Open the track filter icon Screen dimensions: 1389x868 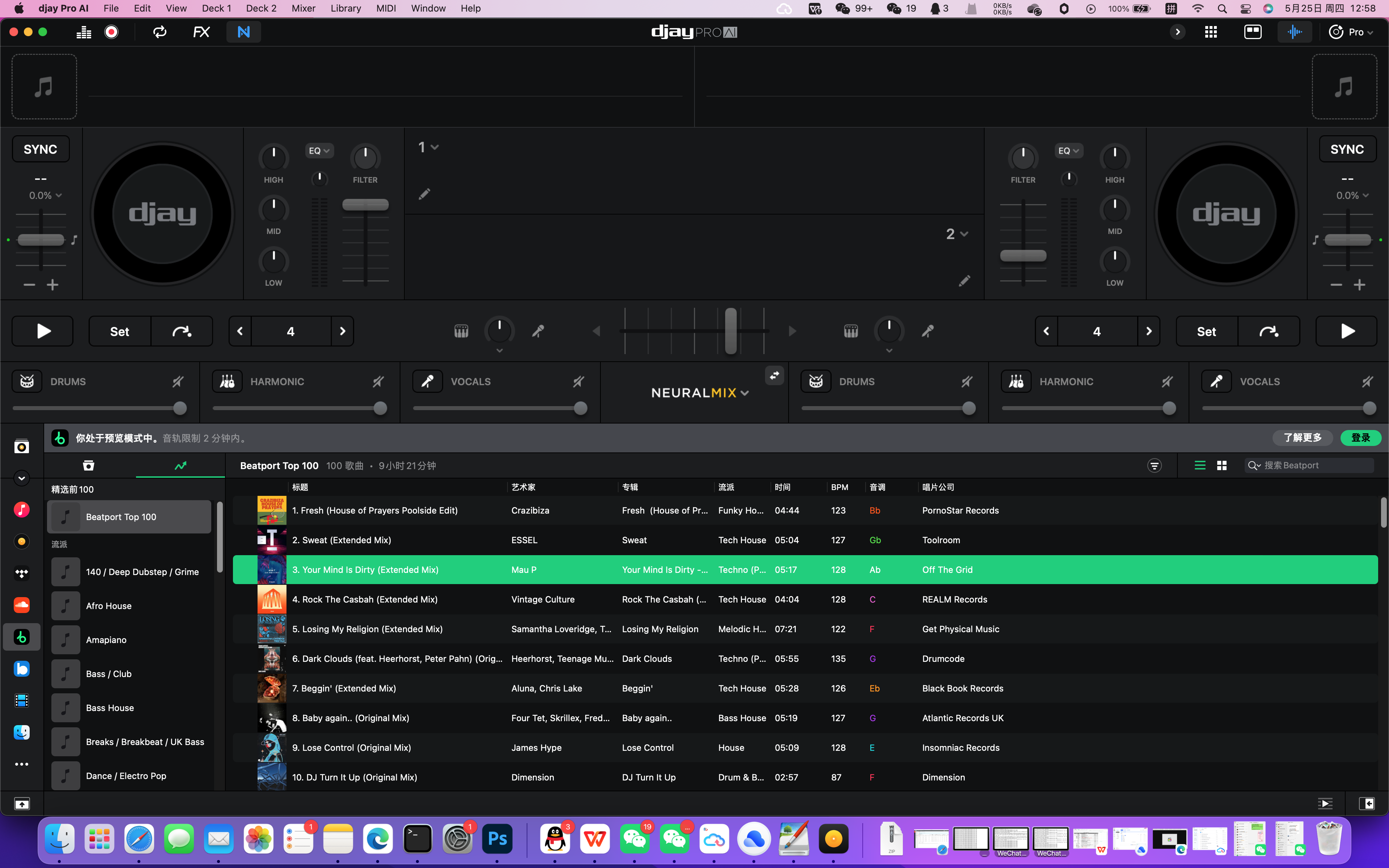(x=1154, y=465)
